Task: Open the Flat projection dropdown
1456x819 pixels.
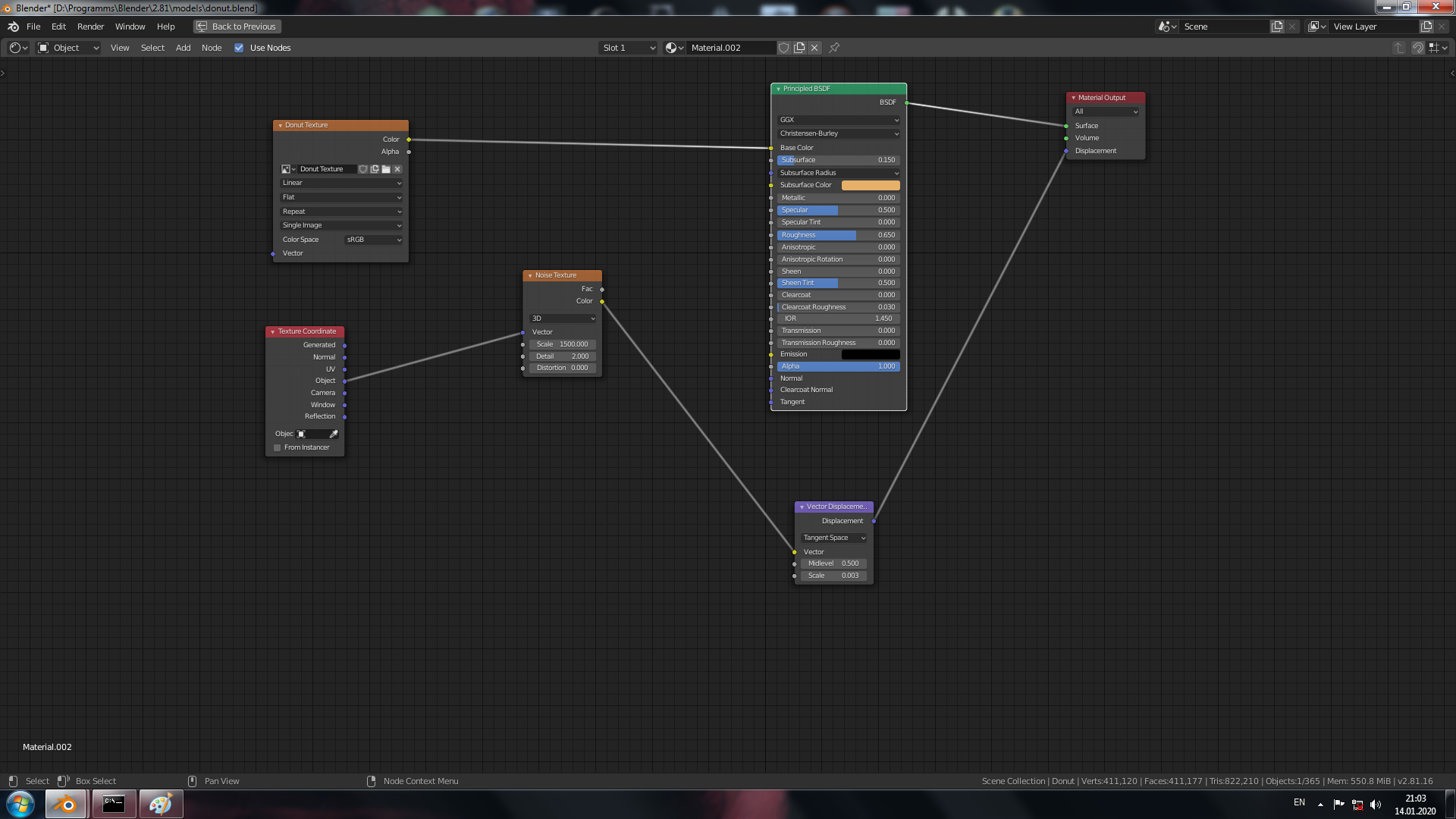Action: click(x=341, y=197)
